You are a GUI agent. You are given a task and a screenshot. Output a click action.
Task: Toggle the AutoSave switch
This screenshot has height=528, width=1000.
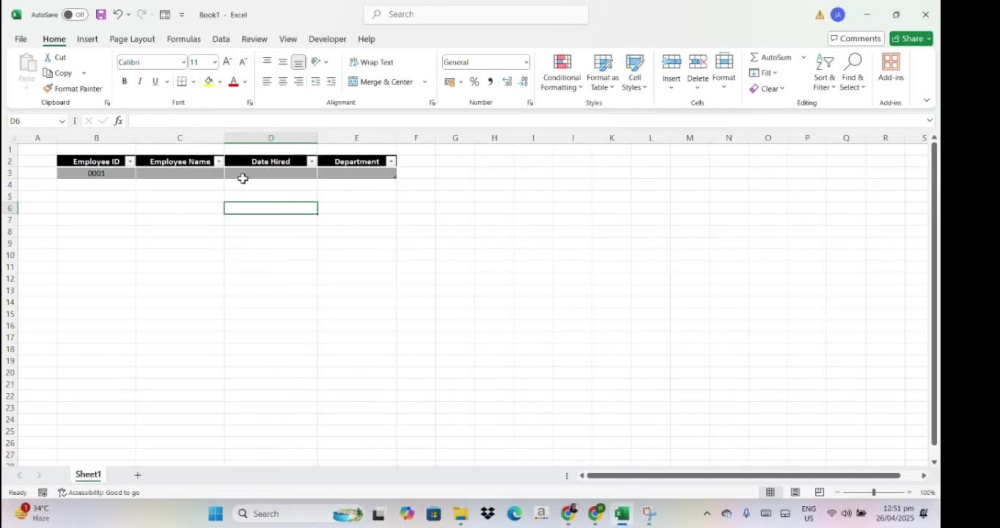[x=75, y=15]
